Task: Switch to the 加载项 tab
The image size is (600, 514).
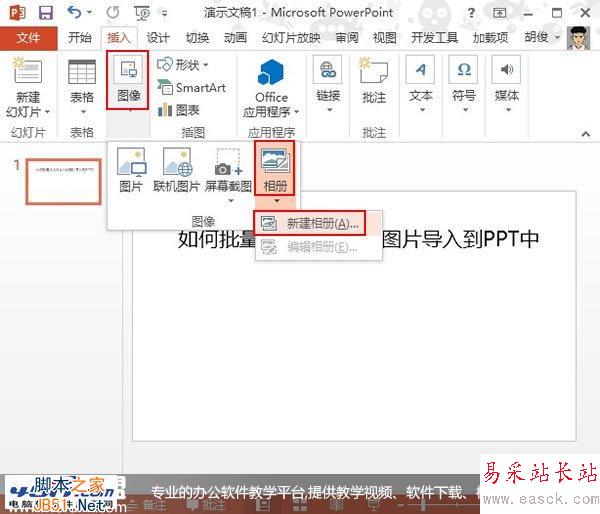Action: pos(490,38)
